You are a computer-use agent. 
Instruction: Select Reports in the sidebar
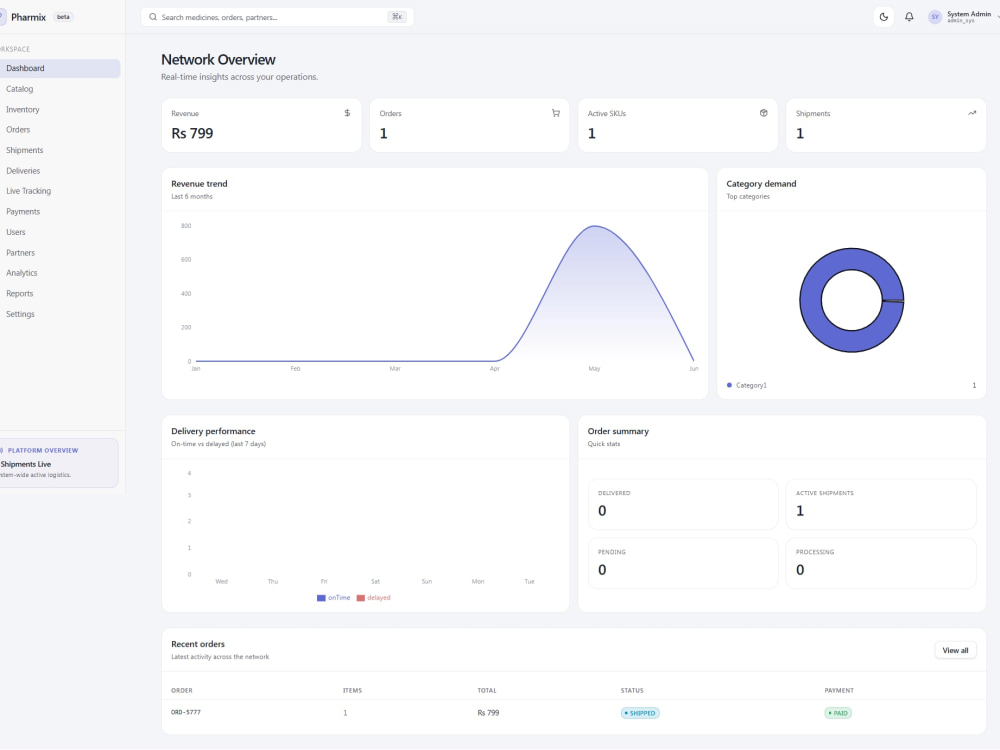click(59, 293)
